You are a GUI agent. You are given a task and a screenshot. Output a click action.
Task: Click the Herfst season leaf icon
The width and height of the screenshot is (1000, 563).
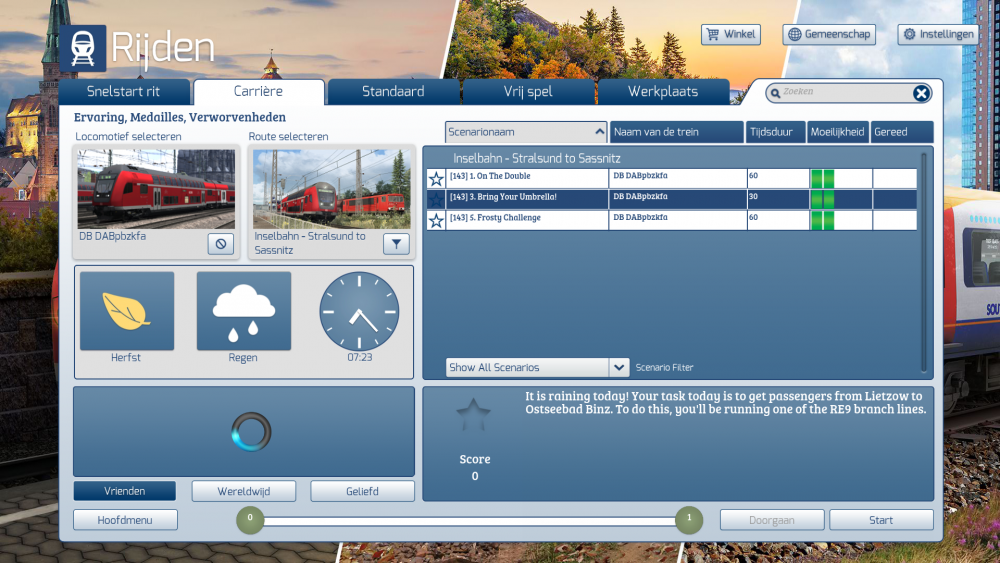tap(126, 311)
